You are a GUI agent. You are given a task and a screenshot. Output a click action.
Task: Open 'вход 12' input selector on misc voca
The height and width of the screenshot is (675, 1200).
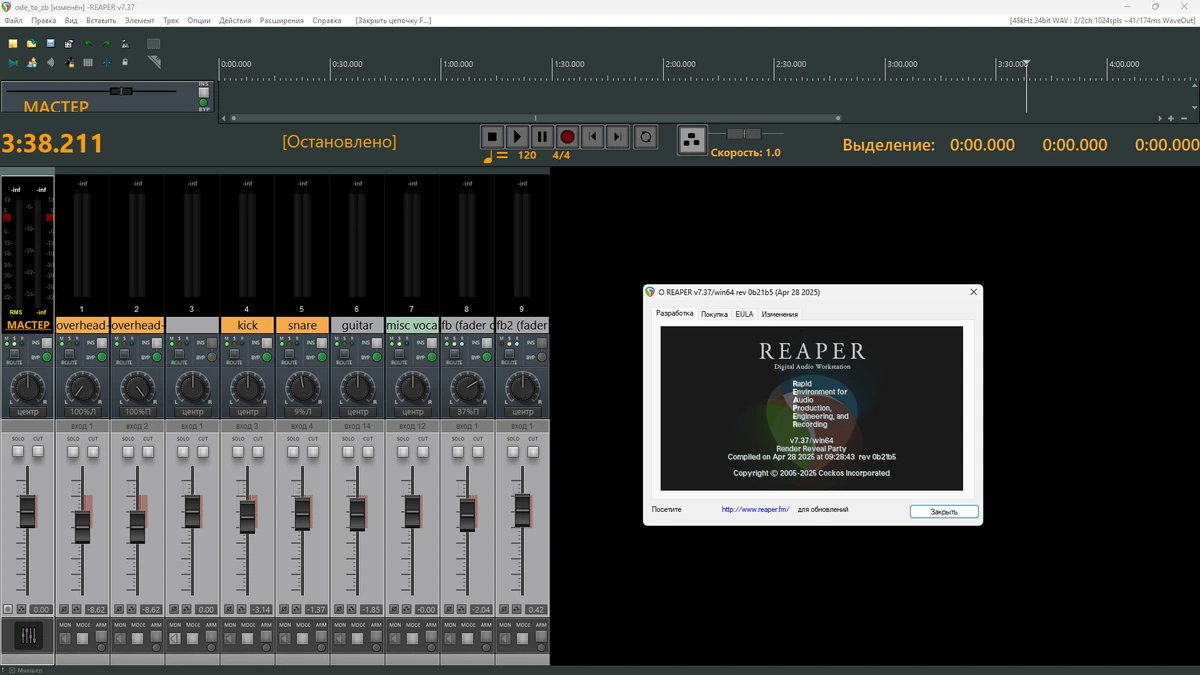[x=412, y=426]
